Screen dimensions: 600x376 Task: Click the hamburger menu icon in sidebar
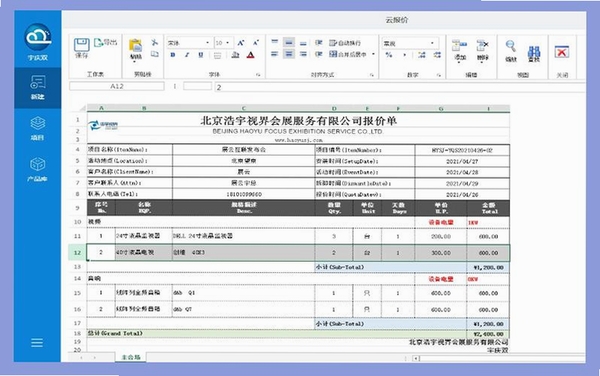(37, 342)
